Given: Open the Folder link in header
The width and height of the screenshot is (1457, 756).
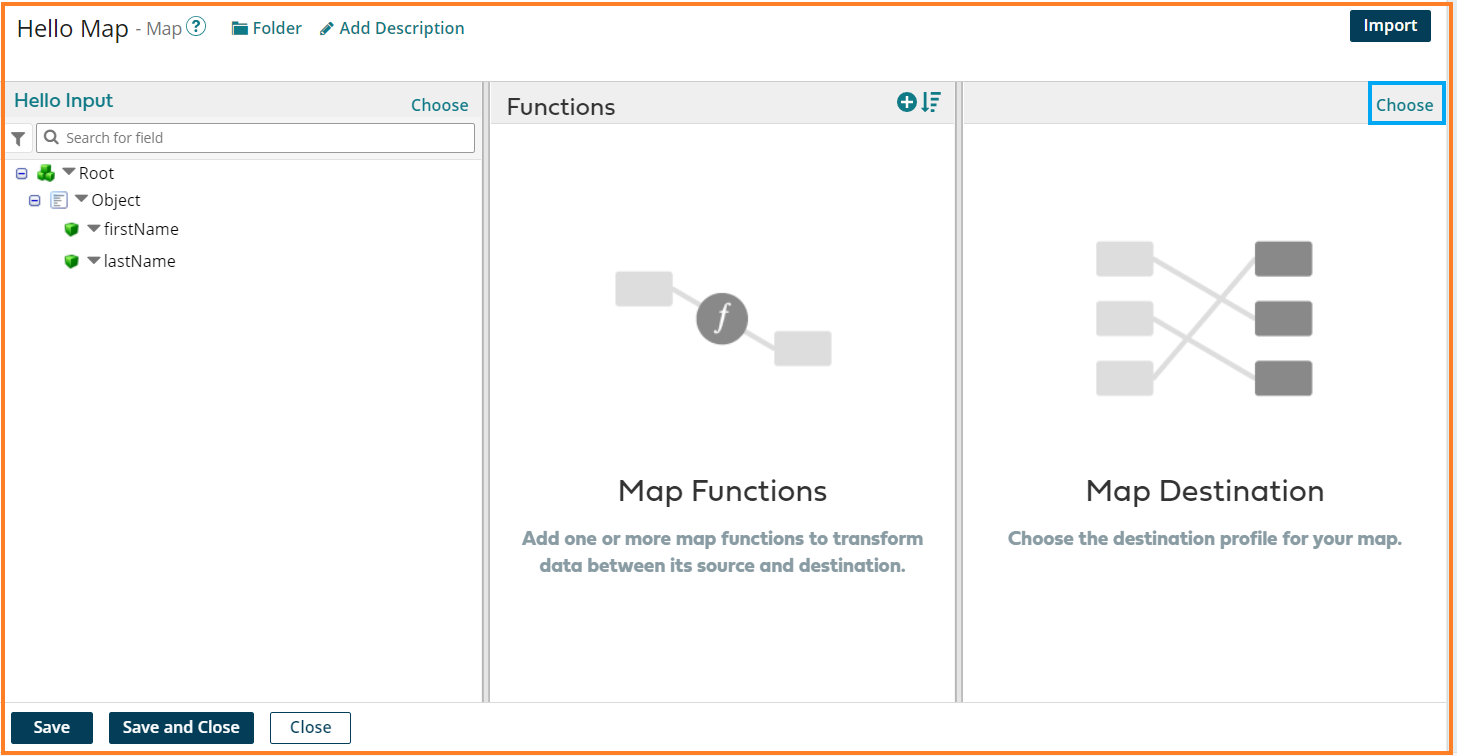Looking at the screenshot, I should pyautogui.click(x=266, y=28).
